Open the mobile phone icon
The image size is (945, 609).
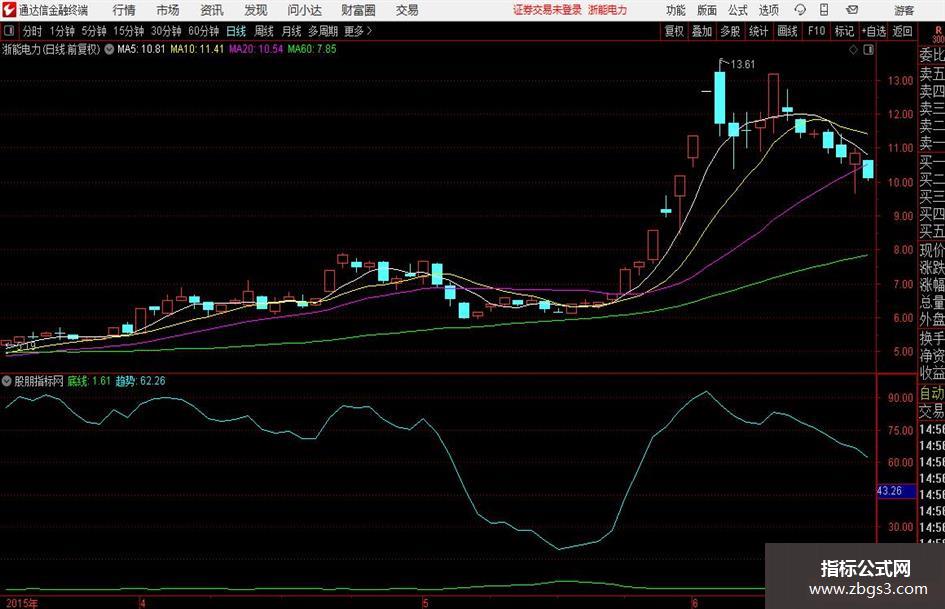coord(824,10)
